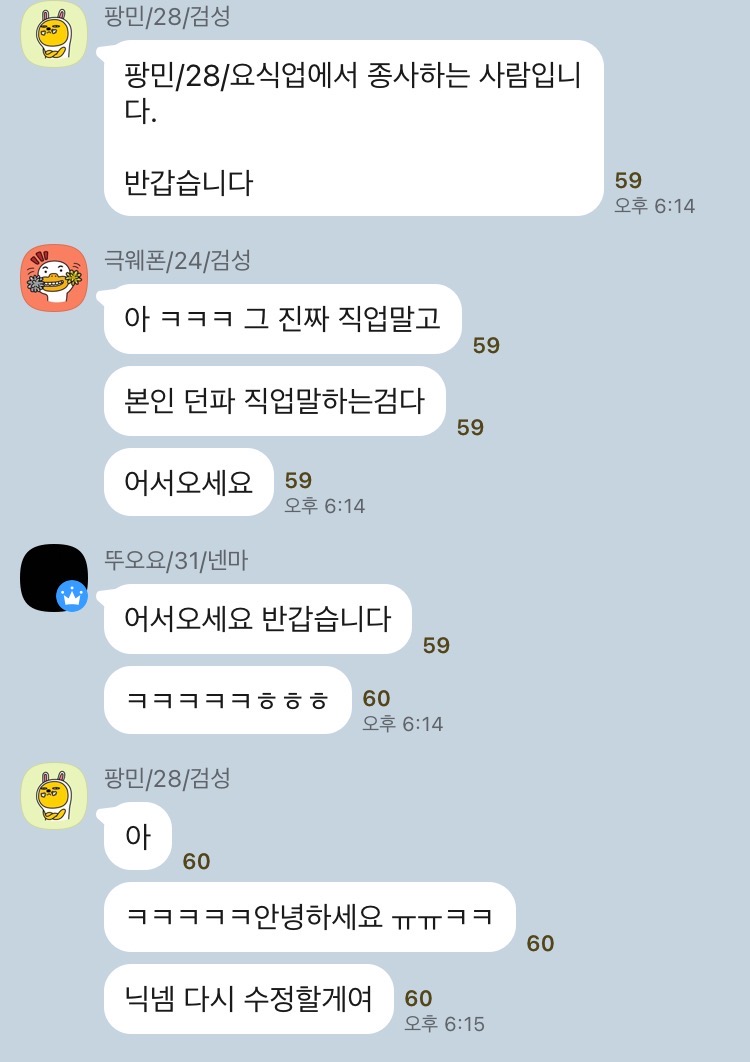Tap the 오후 6:15 timestamp
Screen dimensions: 750x1062
click(444, 1023)
